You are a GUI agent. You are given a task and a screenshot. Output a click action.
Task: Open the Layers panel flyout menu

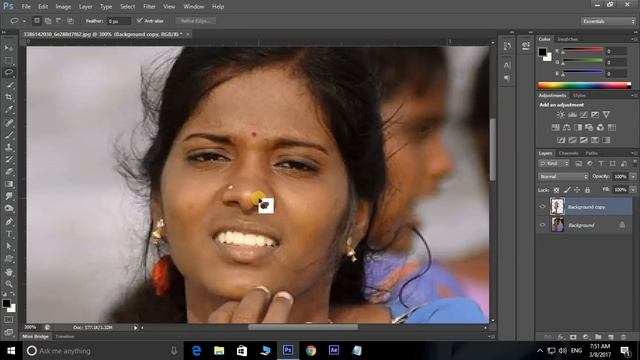tap(634, 153)
